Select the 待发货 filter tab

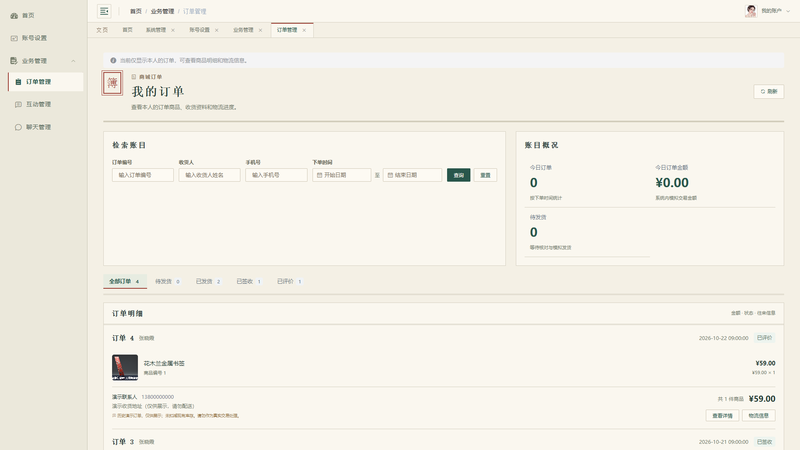click(167, 281)
